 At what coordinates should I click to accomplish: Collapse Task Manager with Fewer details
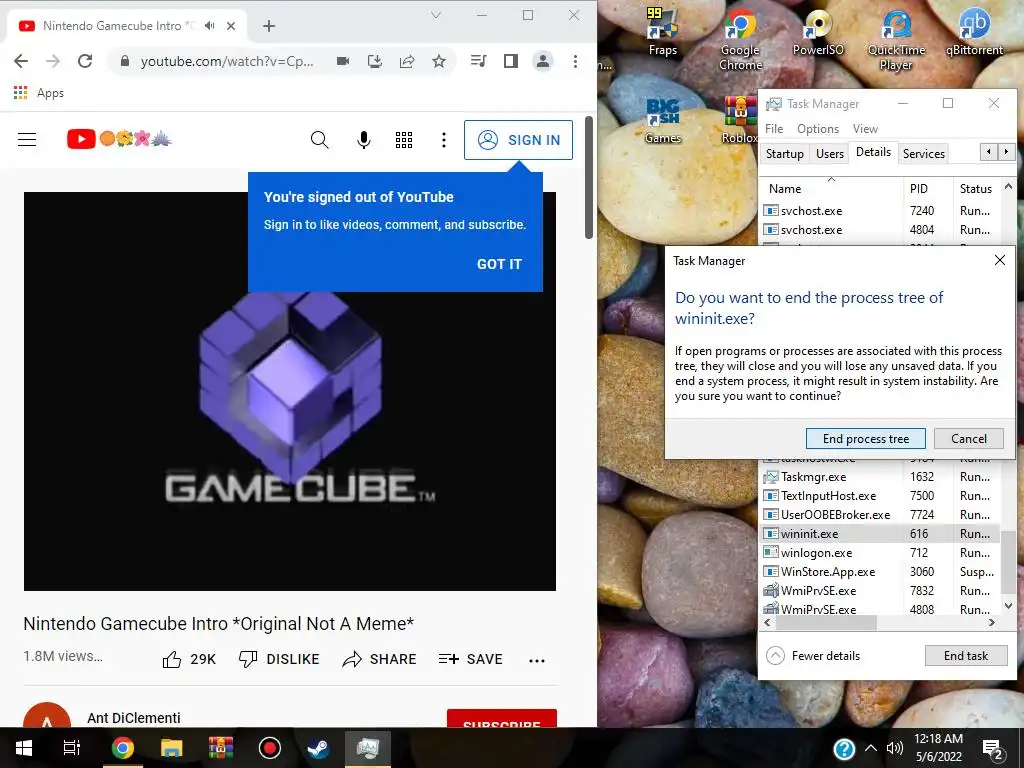[x=813, y=656]
